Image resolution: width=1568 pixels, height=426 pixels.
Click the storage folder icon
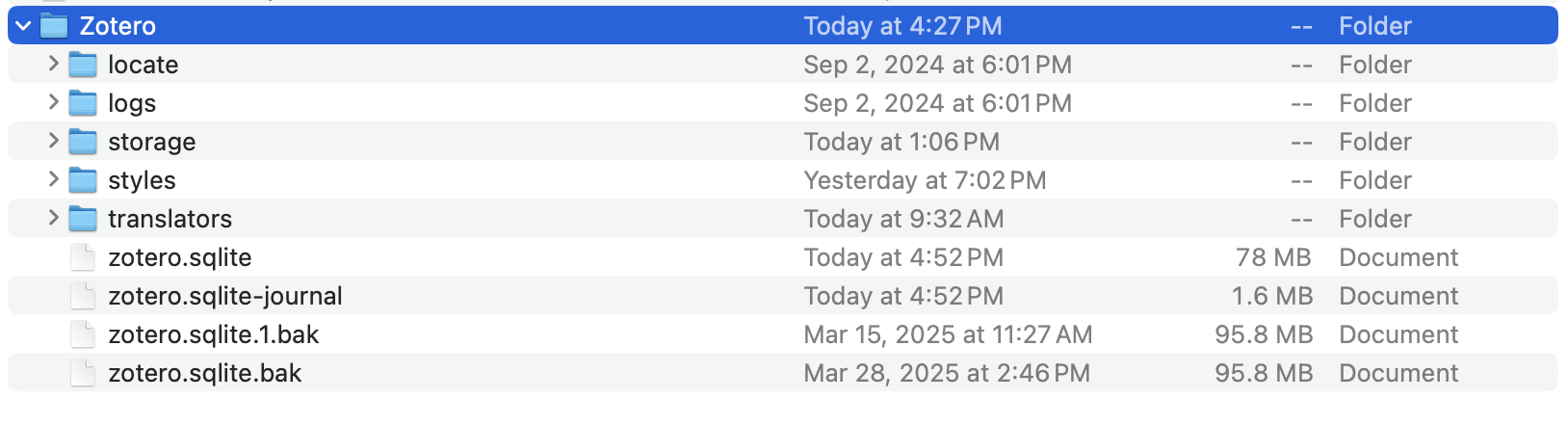click(83, 142)
